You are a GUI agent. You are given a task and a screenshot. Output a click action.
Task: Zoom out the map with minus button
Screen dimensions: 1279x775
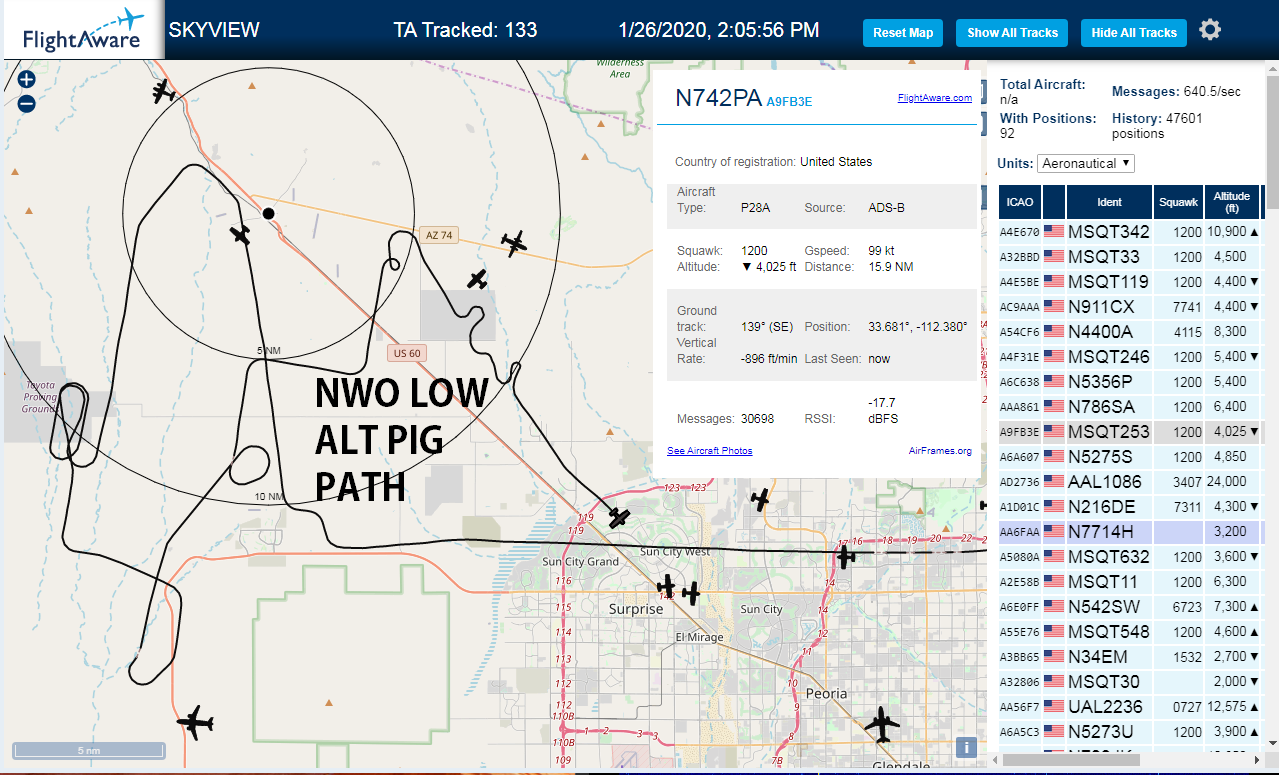tap(27, 103)
